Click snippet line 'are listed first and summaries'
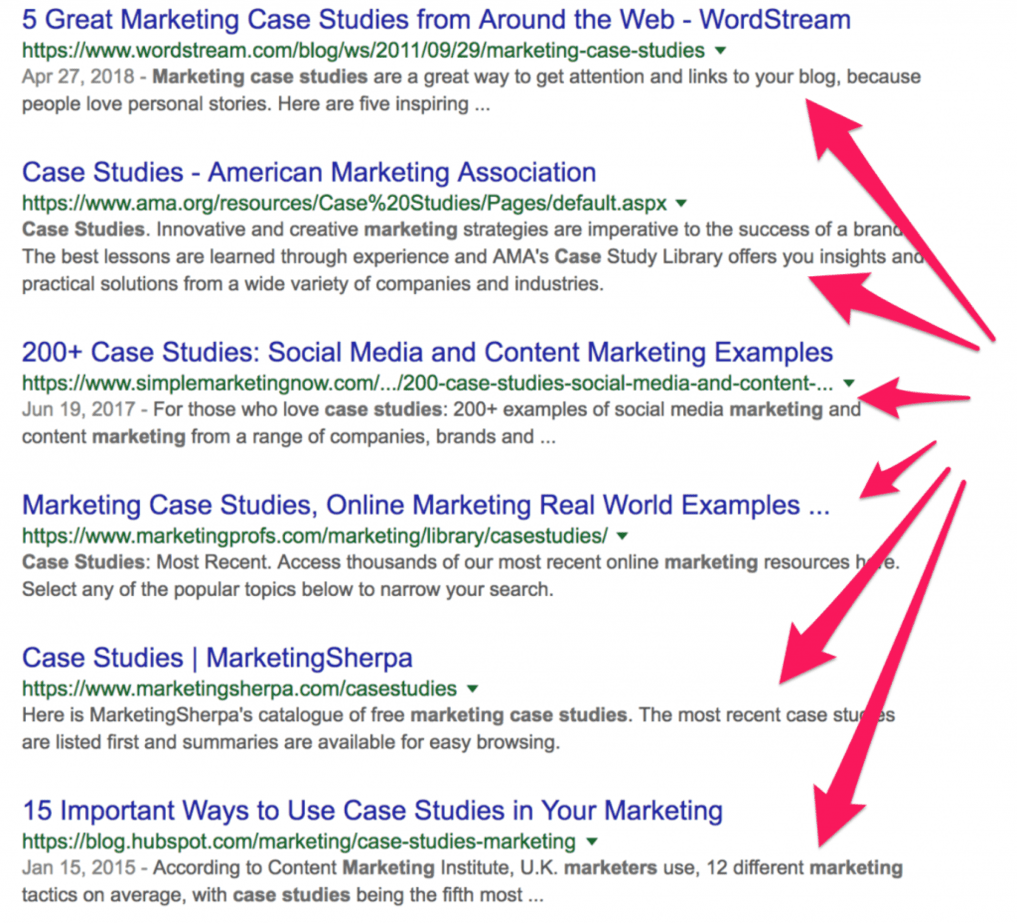The width and height of the screenshot is (1017, 924). [x=291, y=742]
